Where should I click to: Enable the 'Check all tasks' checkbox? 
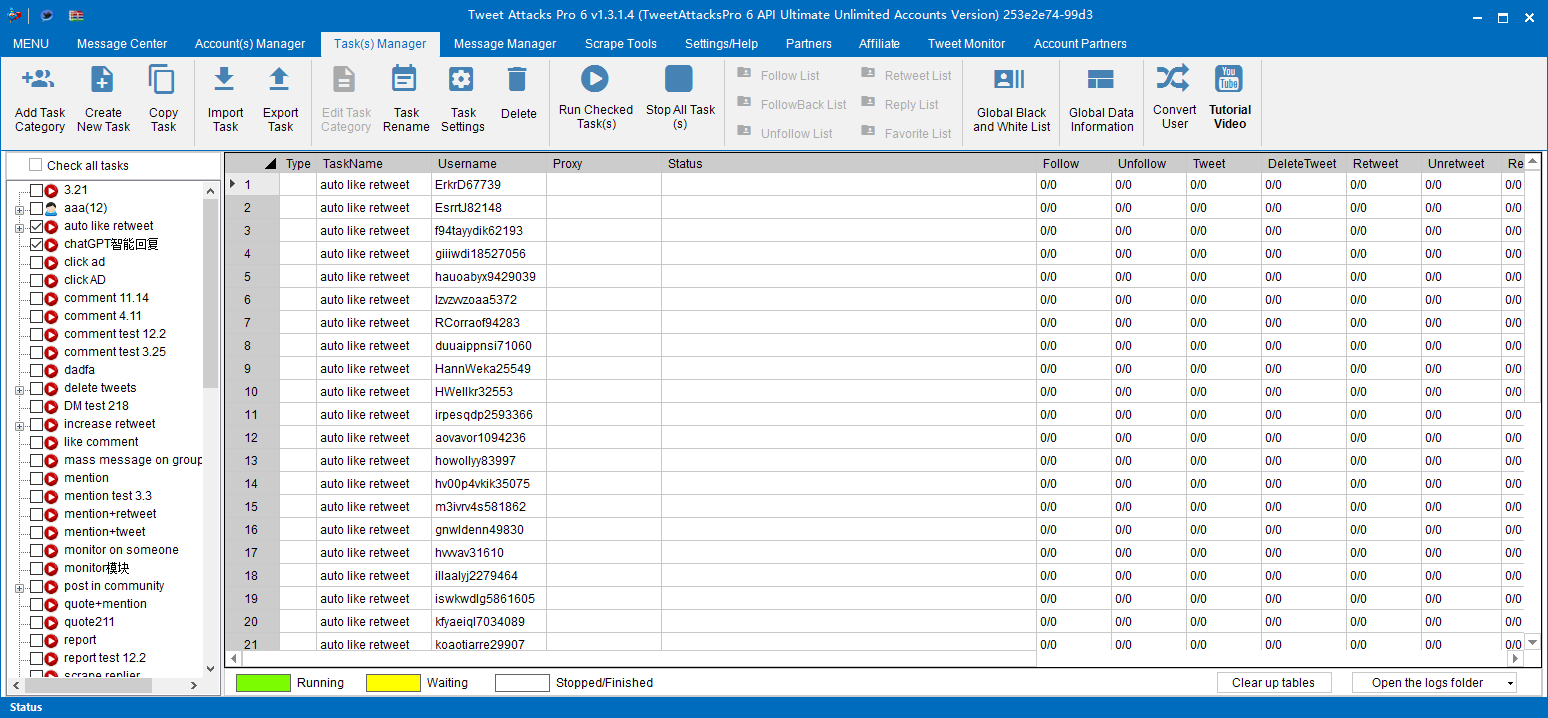pos(36,165)
